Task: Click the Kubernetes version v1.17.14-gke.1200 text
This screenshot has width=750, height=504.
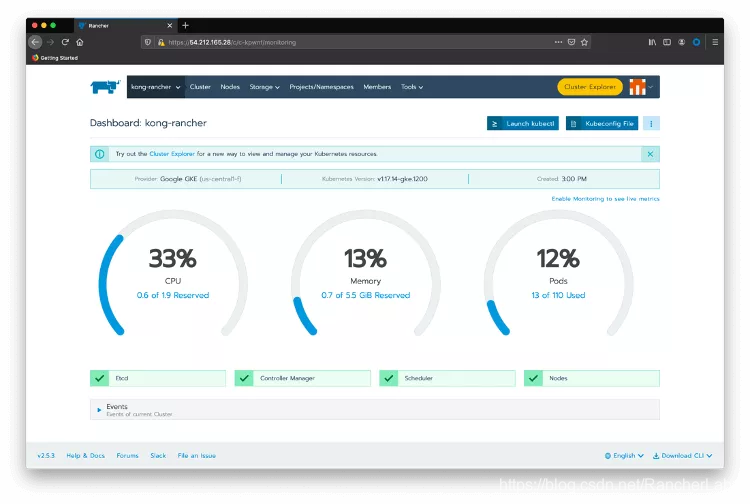Action: (402, 179)
